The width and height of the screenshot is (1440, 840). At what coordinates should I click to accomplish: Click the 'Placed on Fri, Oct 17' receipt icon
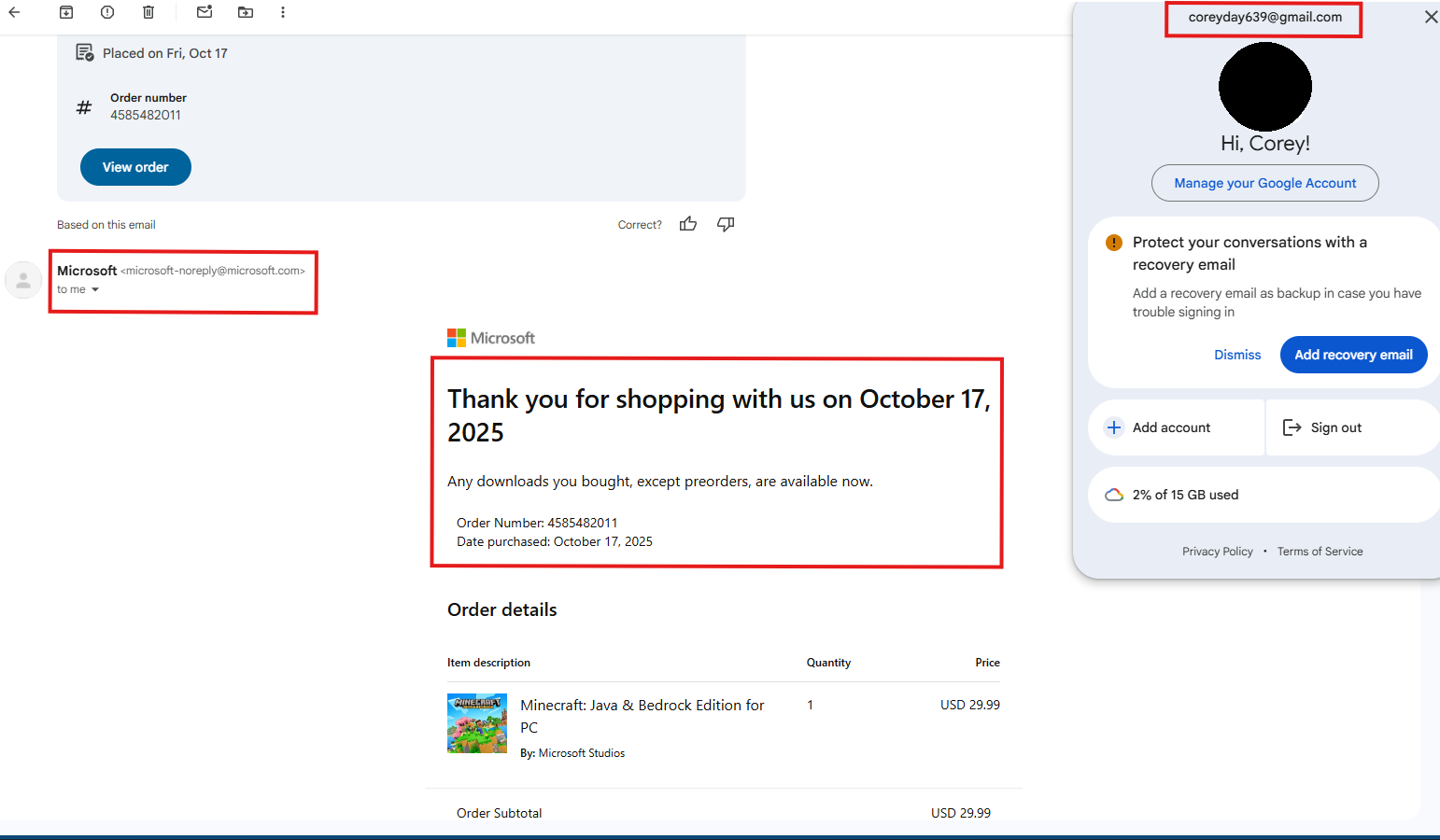84,53
